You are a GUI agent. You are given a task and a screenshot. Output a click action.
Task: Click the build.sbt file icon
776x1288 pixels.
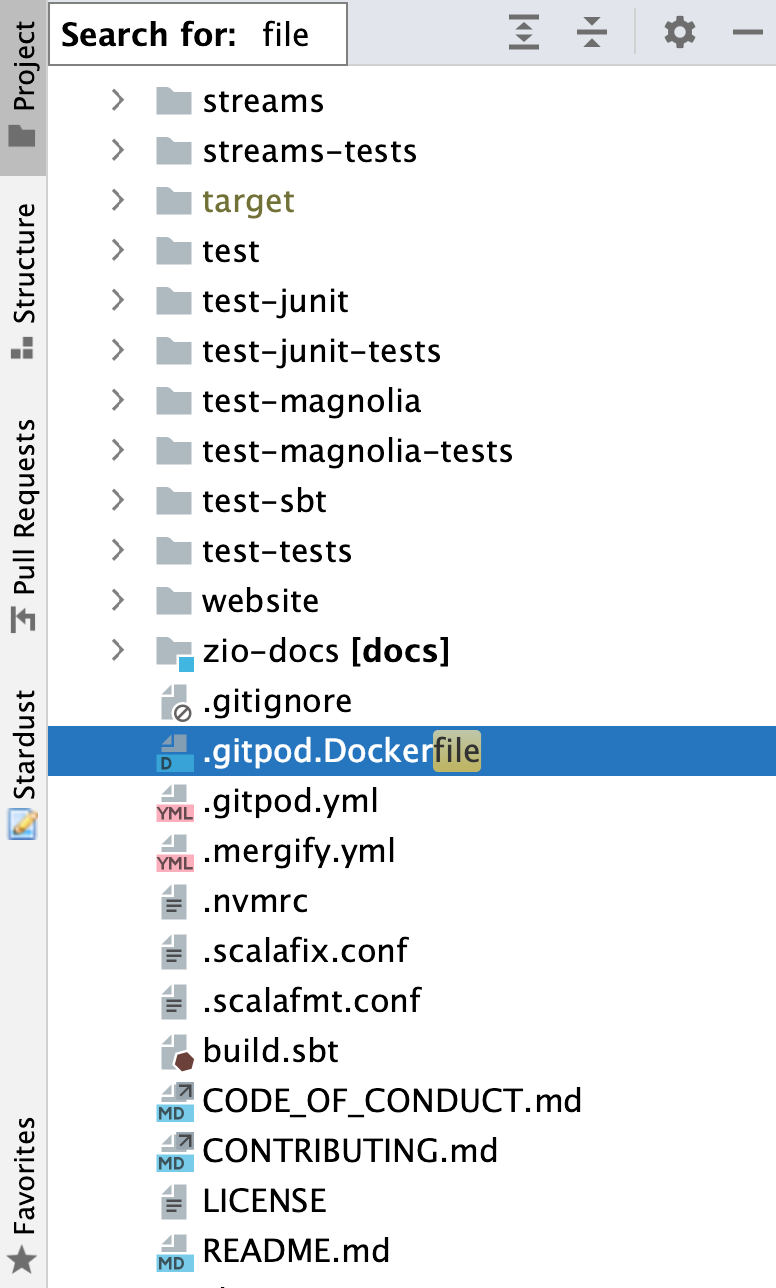(x=176, y=1052)
